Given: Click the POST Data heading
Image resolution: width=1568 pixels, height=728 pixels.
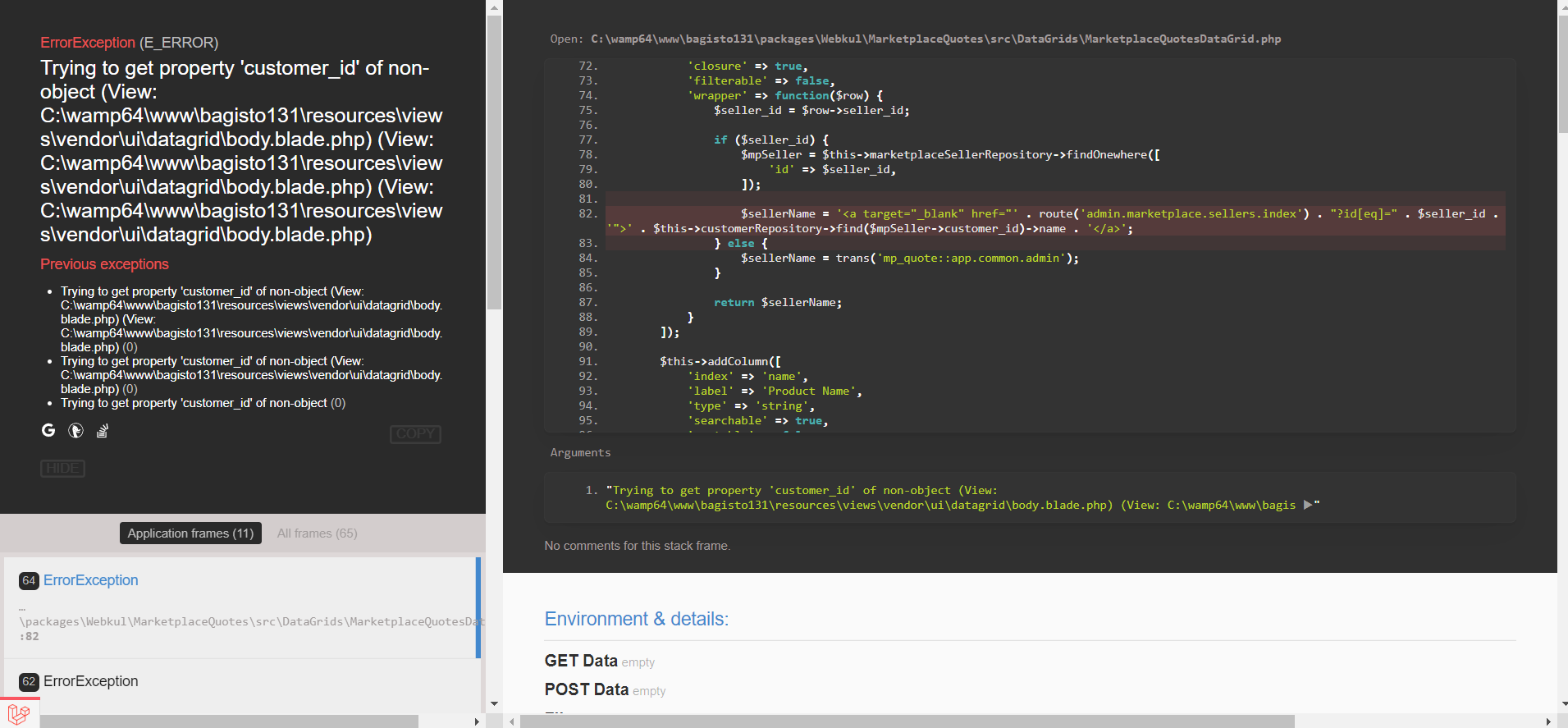Looking at the screenshot, I should pyautogui.click(x=587, y=689).
